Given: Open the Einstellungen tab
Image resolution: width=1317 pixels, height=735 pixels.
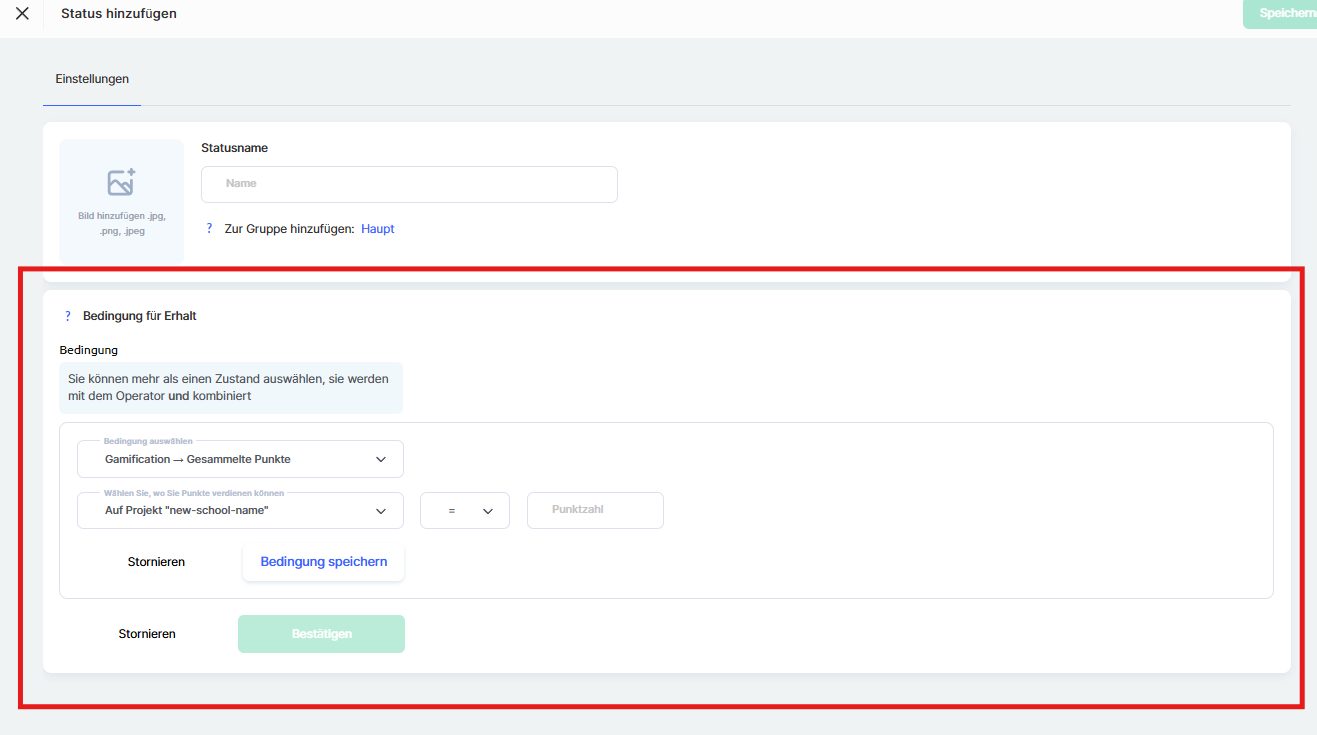Looking at the screenshot, I should [92, 79].
